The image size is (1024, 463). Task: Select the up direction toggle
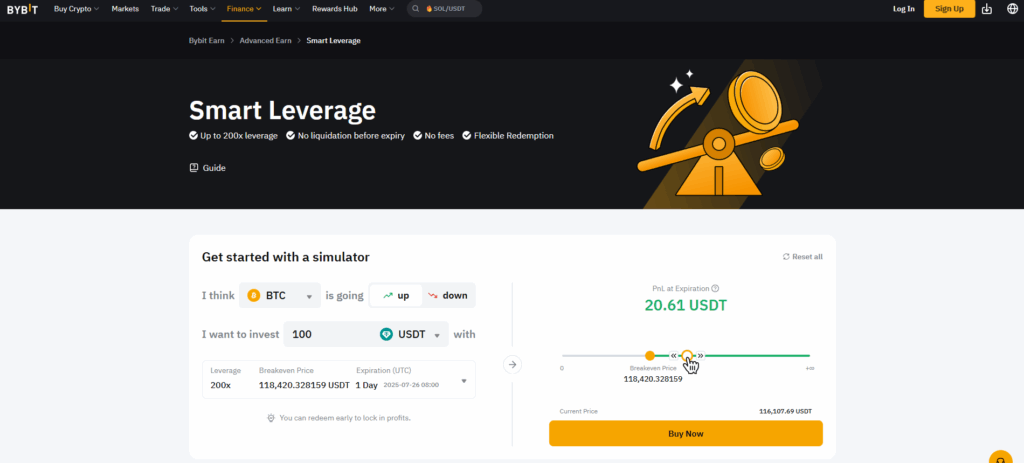(x=396, y=295)
